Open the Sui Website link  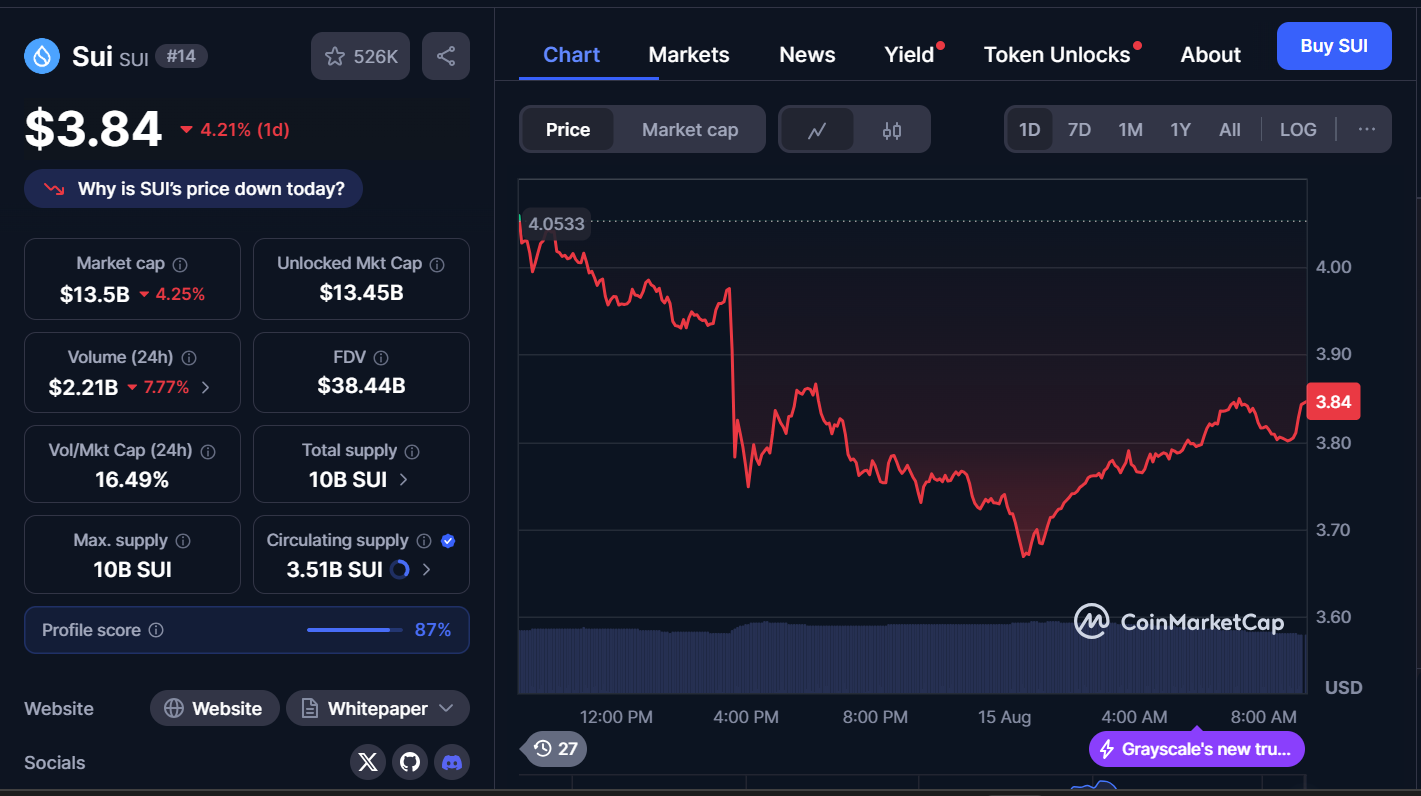[x=214, y=709]
